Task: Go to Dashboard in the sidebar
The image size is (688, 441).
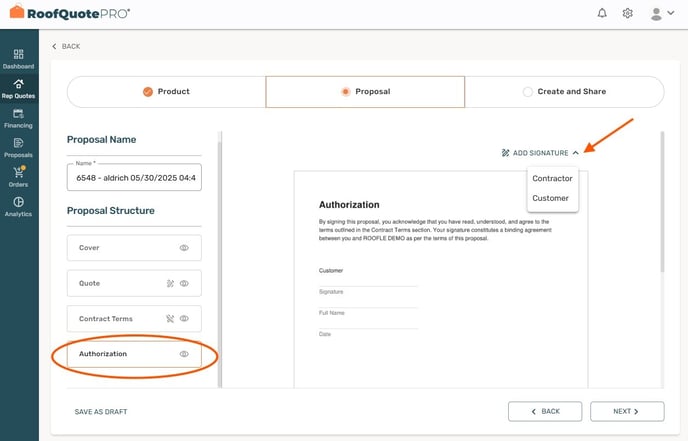Action: [18, 59]
